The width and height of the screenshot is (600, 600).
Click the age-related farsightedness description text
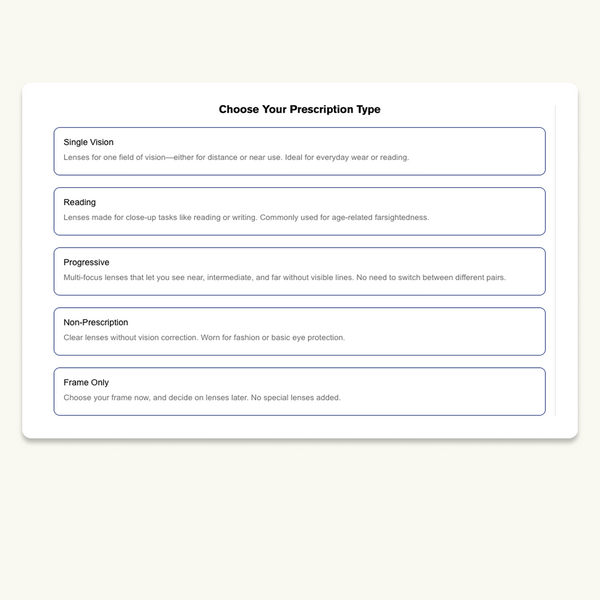[246, 218]
